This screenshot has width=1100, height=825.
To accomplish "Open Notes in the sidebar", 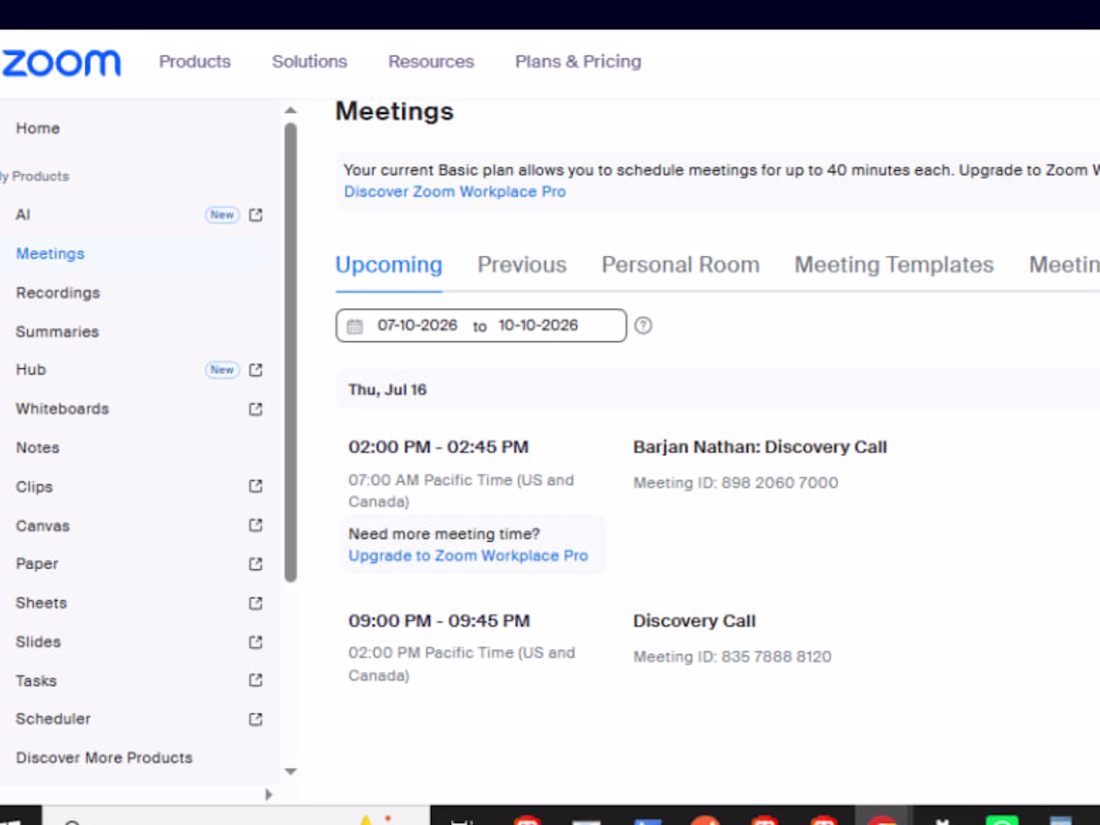I will pos(37,448).
